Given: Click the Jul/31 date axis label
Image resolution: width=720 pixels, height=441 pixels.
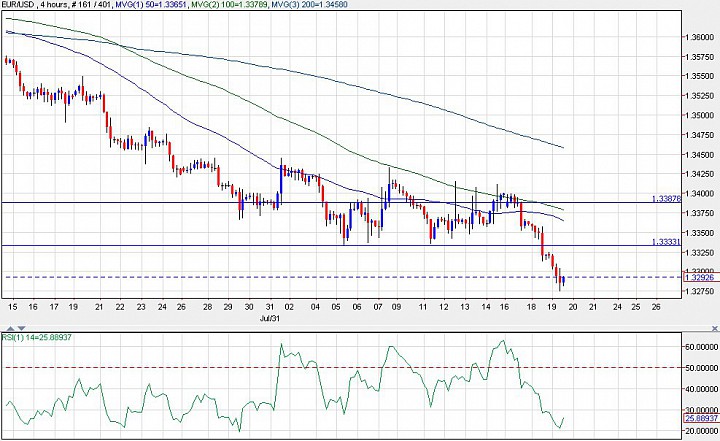Looking at the screenshot, I should [x=270, y=318].
